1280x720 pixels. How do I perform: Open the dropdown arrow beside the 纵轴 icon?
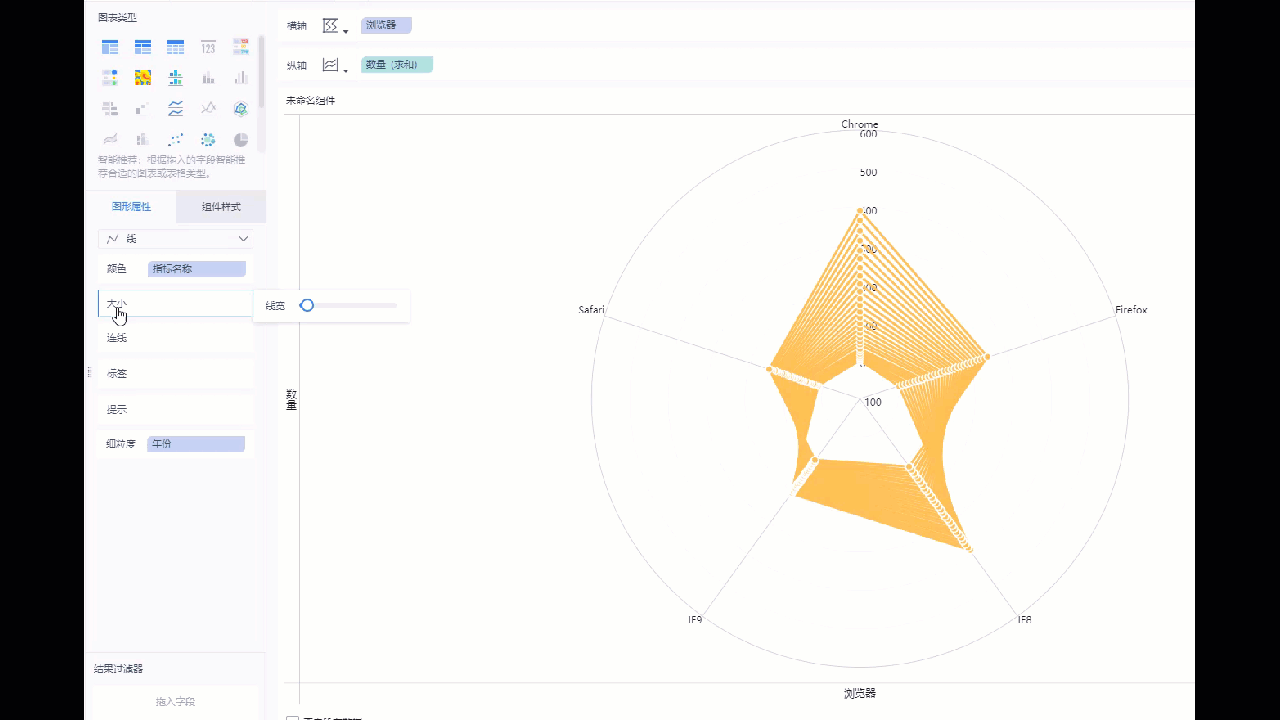346,70
